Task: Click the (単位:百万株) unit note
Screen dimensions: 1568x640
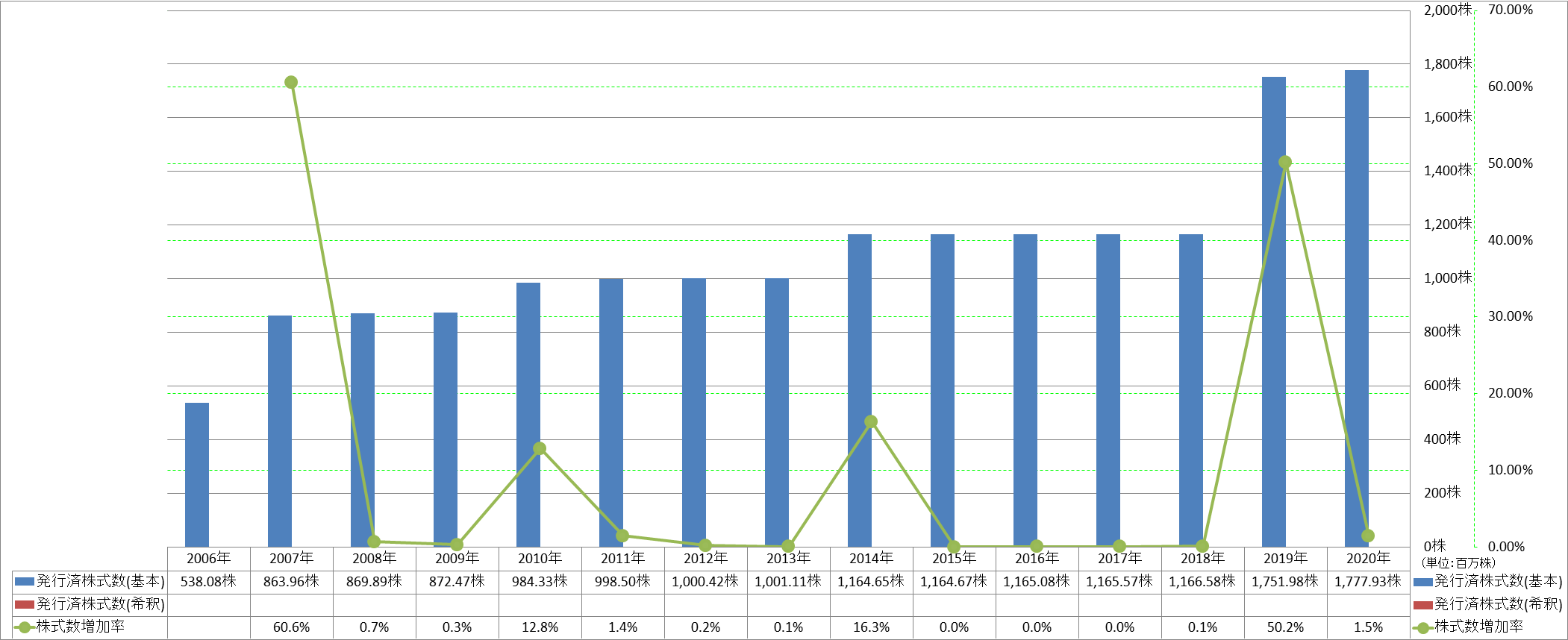Action: [1458, 563]
